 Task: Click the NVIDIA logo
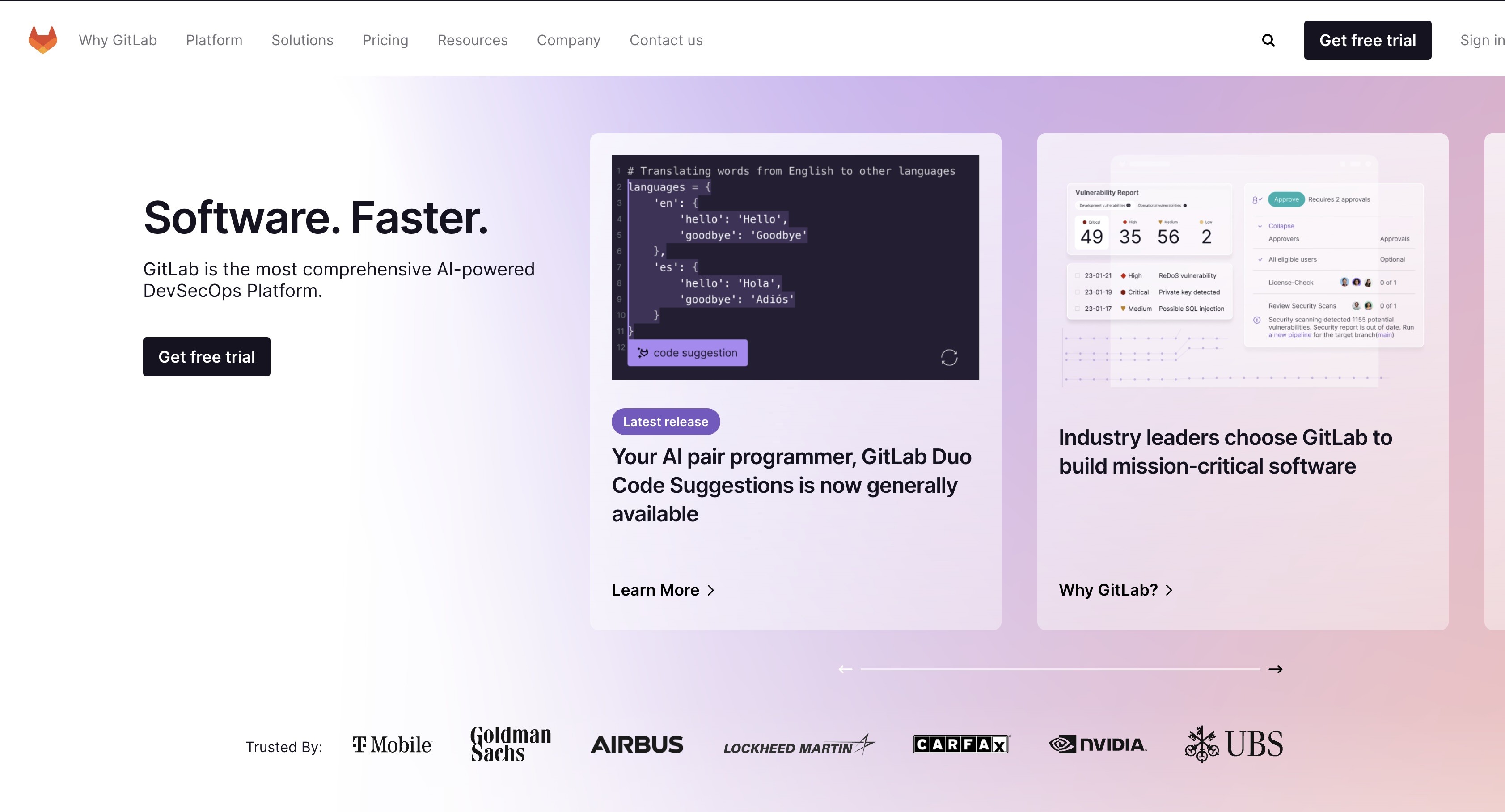coord(1098,745)
